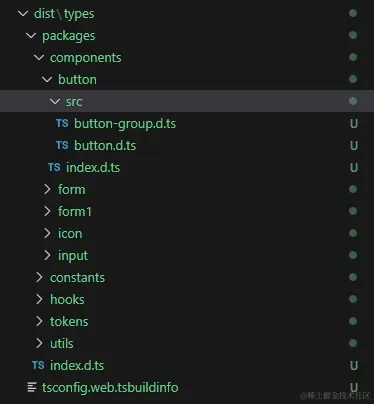Expand the form1 folder

coord(47,211)
